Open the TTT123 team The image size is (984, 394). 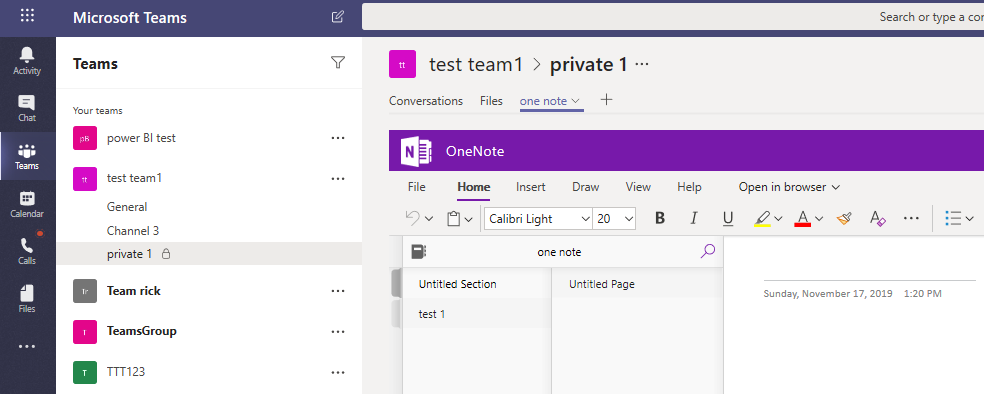click(126, 372)
